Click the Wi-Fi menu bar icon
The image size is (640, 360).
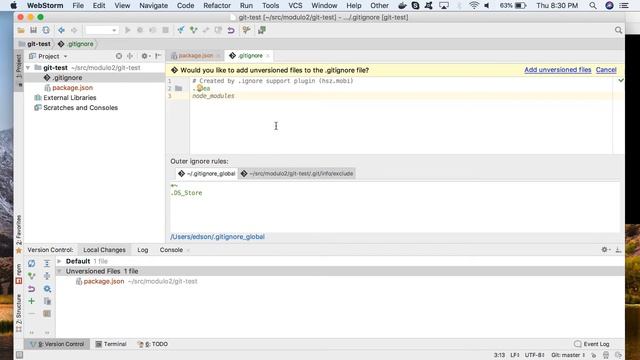pos(473,5)
